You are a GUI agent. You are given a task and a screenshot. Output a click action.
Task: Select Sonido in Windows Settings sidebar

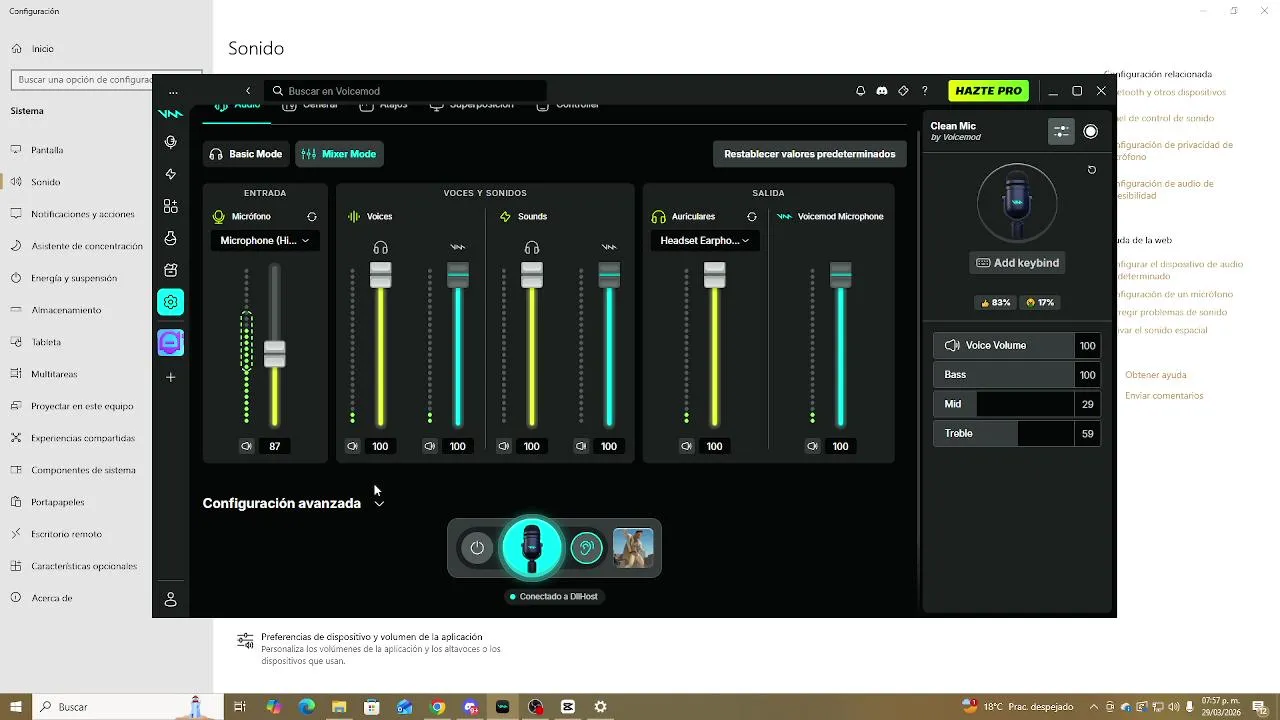[45, 182]
